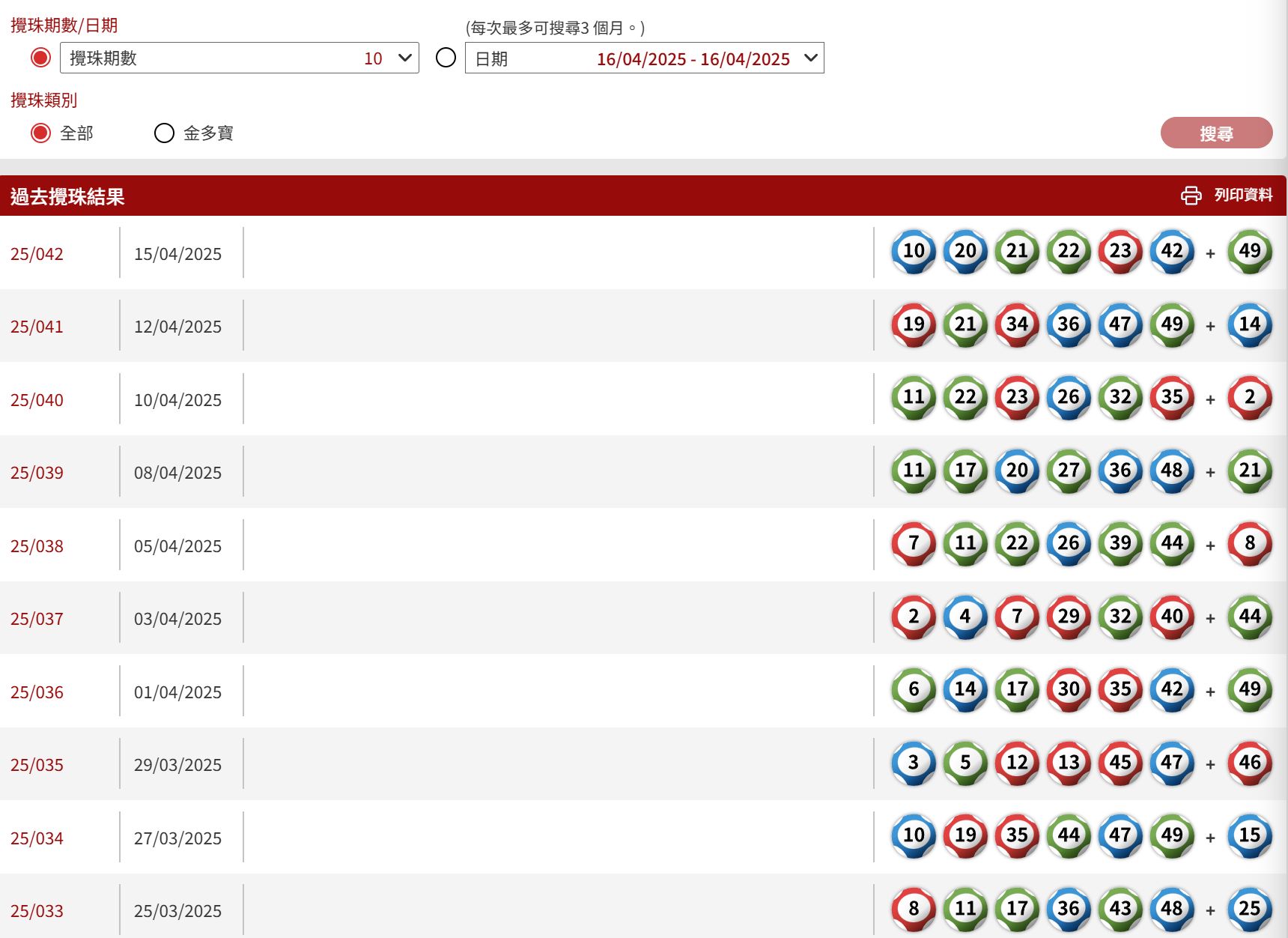Screen dimensions: 1288x938
Task: Click blue ball 4 in draw 25/037
Action: (x=965, y=617)
